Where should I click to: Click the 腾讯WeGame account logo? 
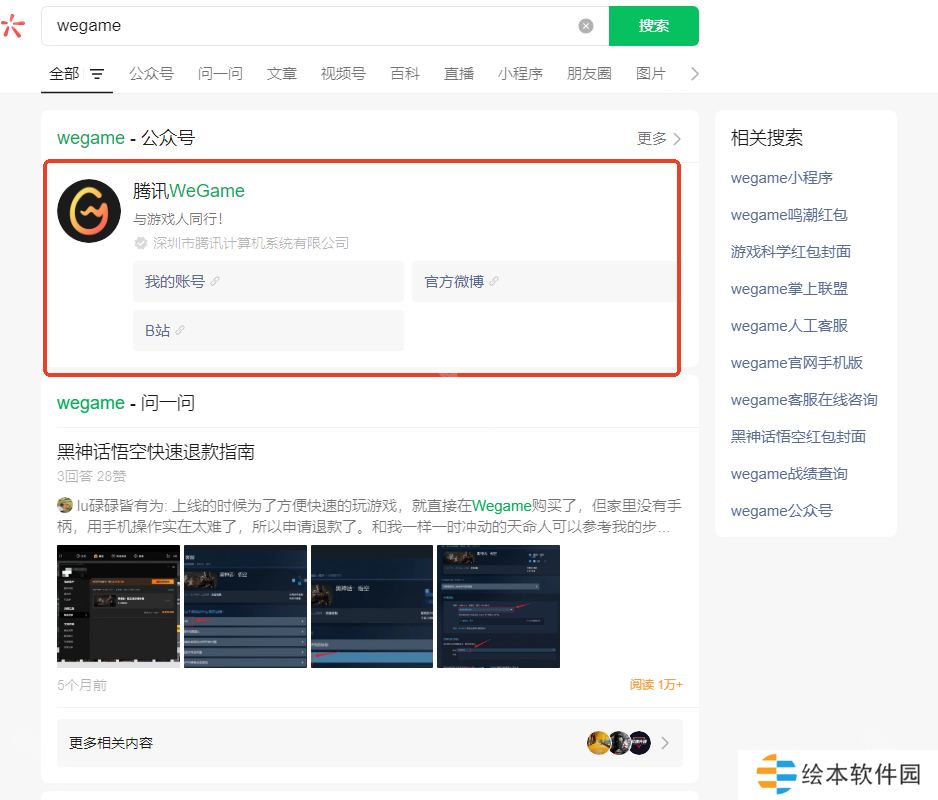coord(89,211)
